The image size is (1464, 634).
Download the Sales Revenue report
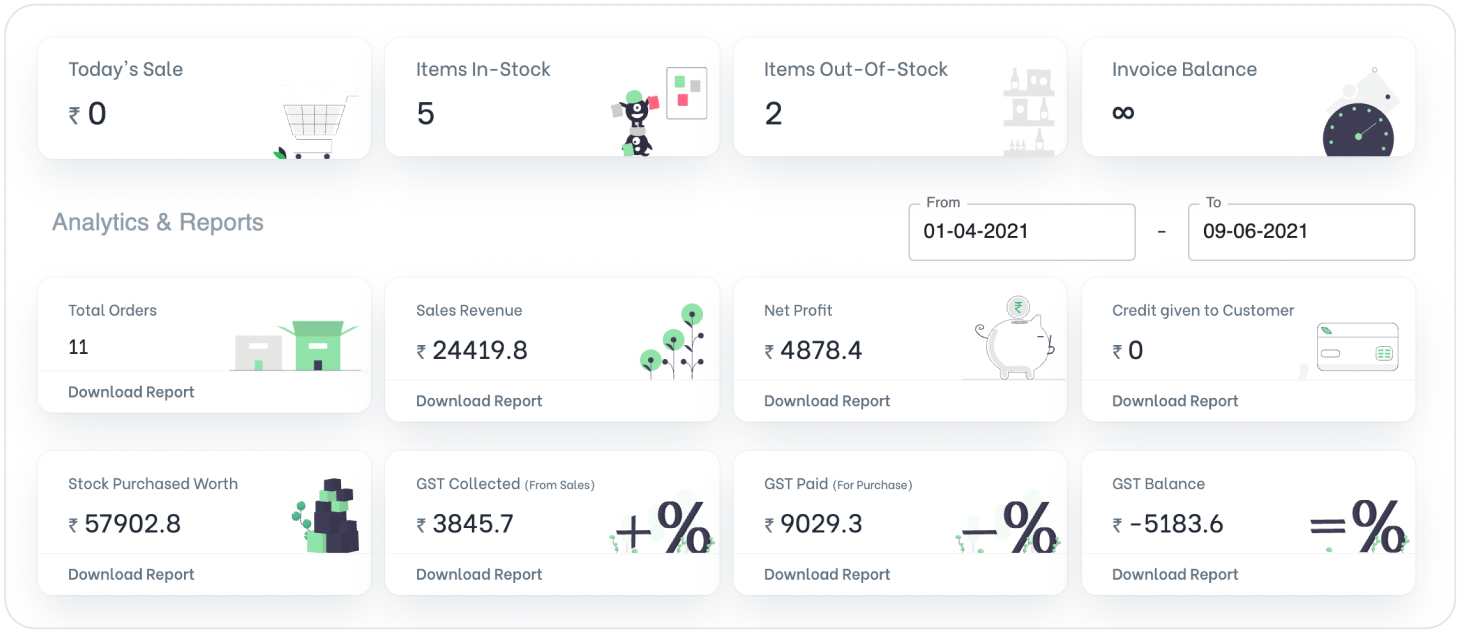[479, 401]
